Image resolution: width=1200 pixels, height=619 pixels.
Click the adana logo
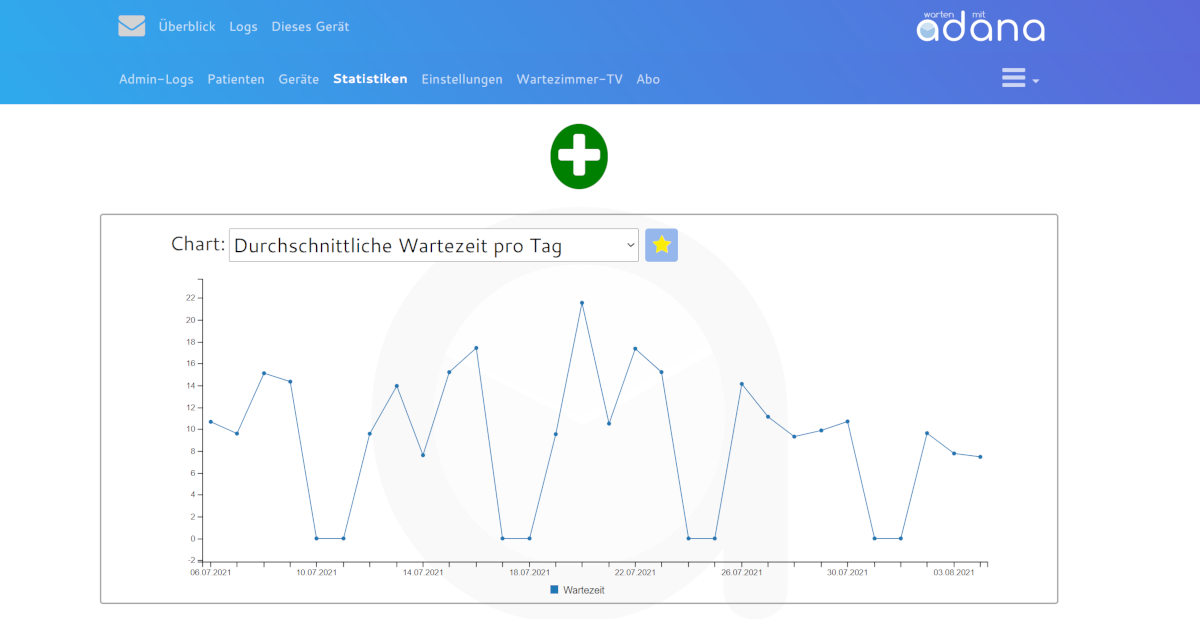[x=980, y=27]
